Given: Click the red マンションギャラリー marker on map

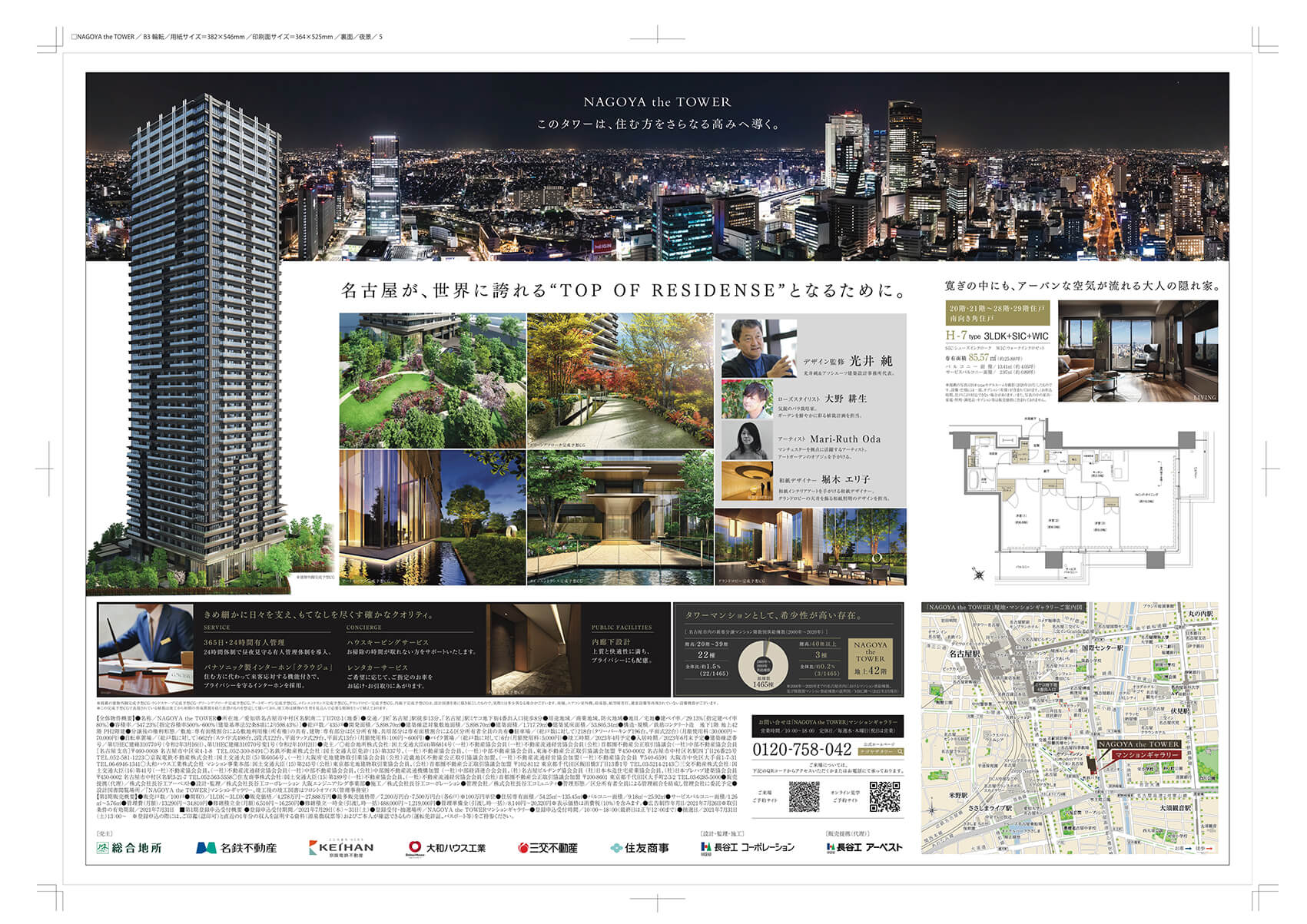Looking at the screenshot, I should 1146,755.
